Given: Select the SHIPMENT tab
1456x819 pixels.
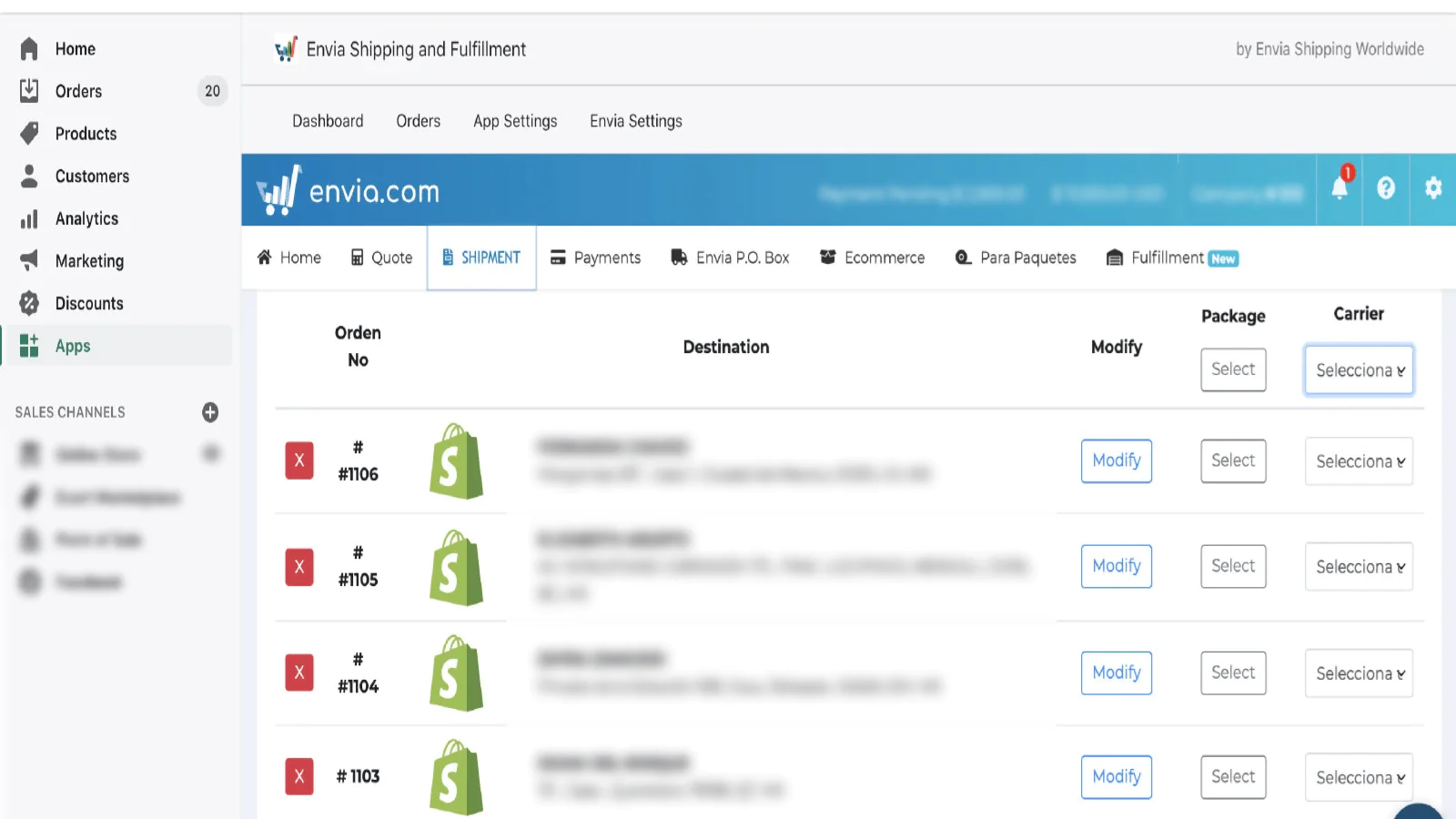Looking at the screenshot, I should pyautogui.click(x=481, y=258).
